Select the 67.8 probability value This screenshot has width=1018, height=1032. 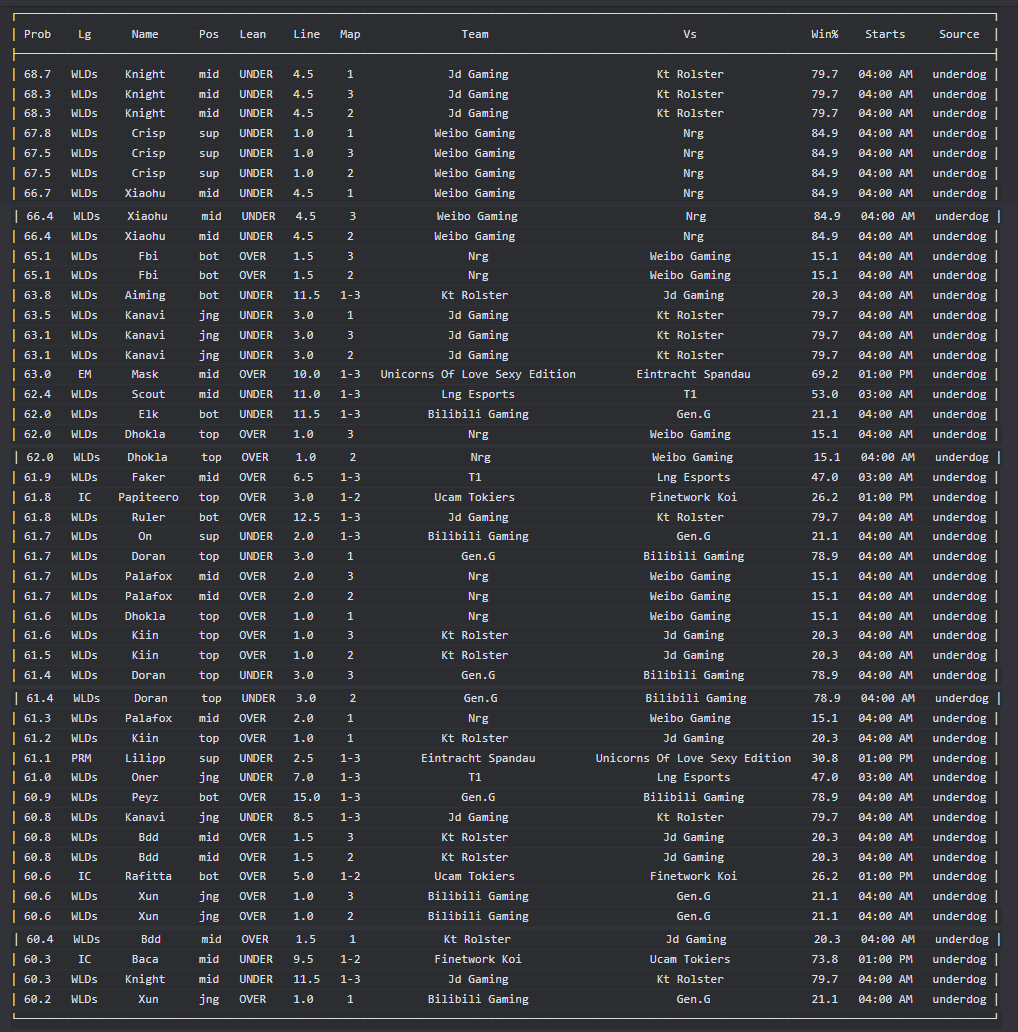tap(38, 134)
